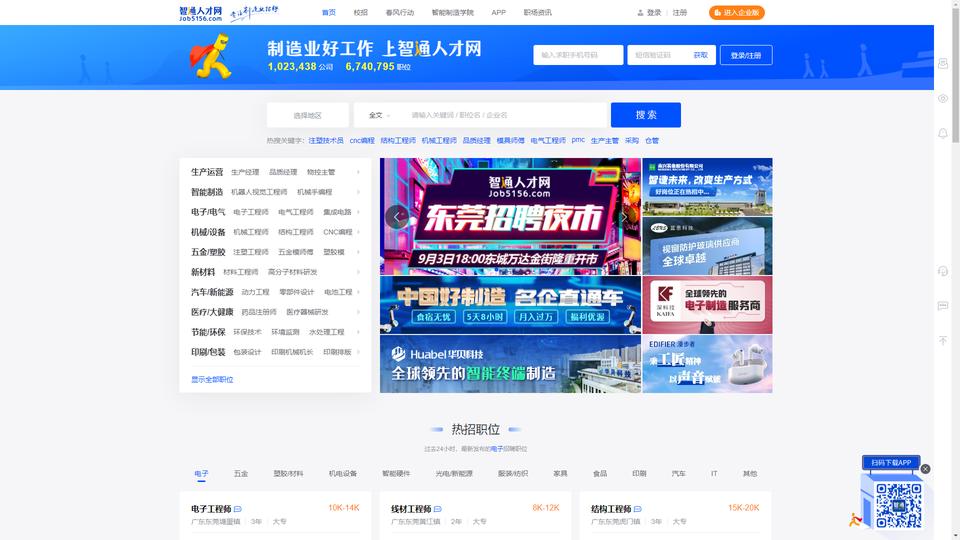Click chat icon beside 结构工程师

637,509
